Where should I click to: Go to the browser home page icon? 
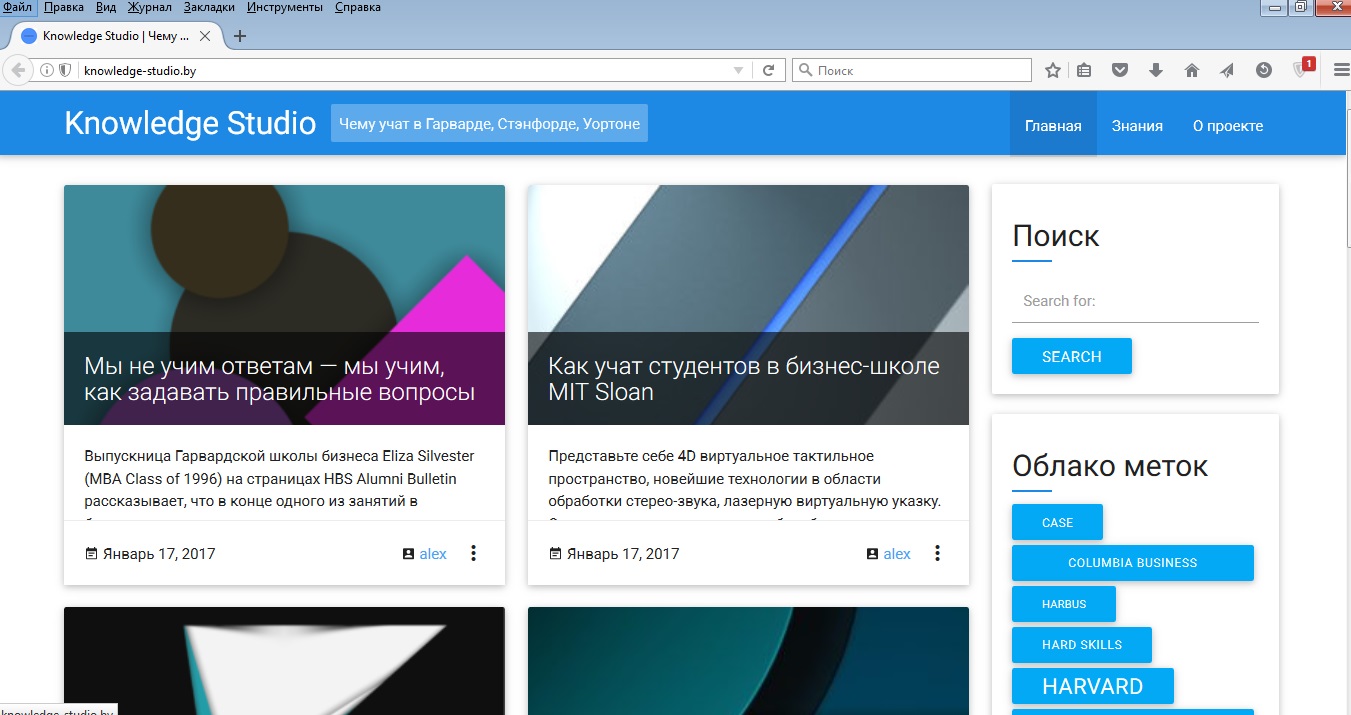(1191, 70)
